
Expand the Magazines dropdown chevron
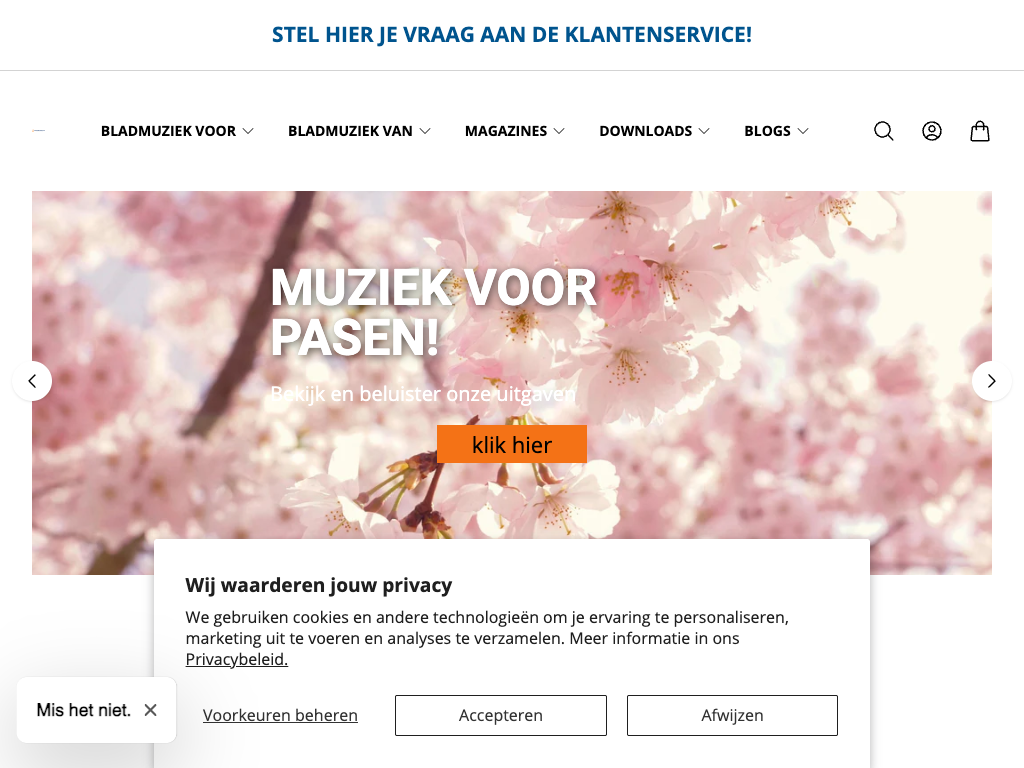click(x=559, y=131)
